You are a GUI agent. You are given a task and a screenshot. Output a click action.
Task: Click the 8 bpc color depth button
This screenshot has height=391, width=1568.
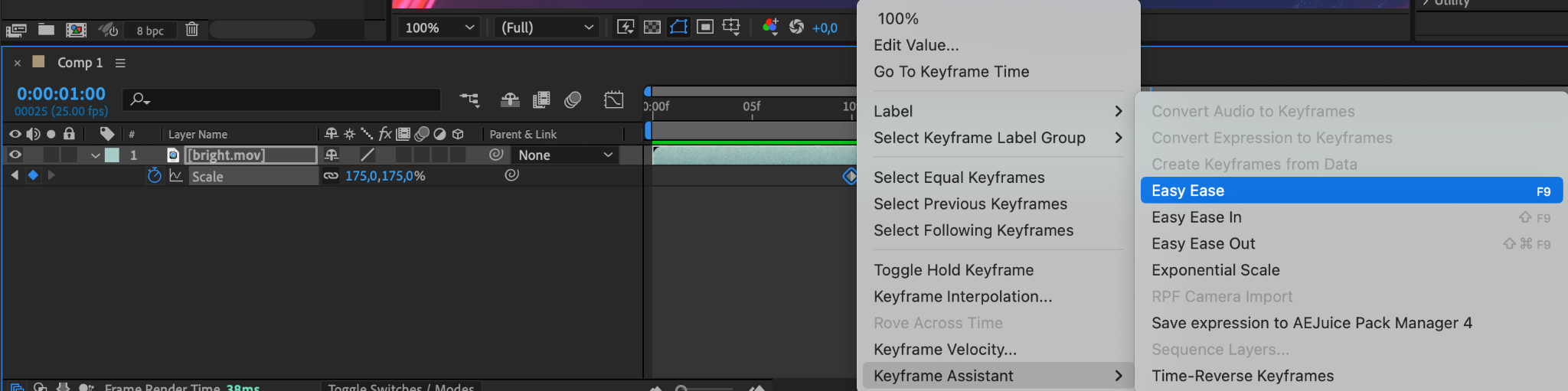point(150,31)
